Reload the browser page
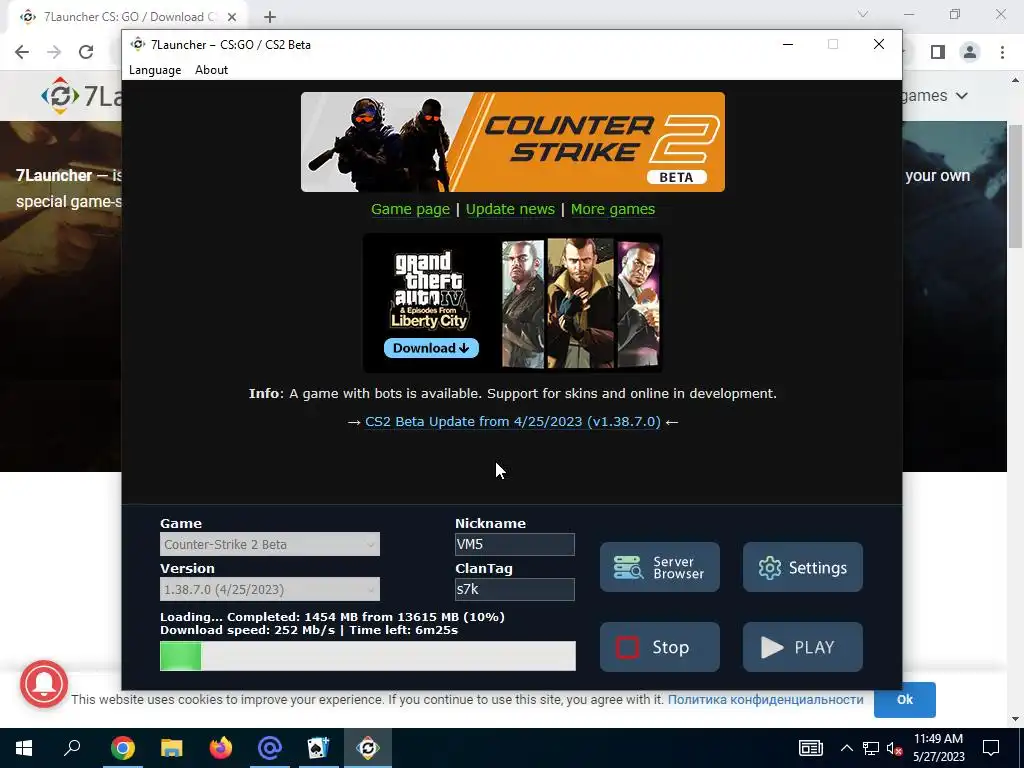Screen dimensions: 1024x768 coord(86,52)
